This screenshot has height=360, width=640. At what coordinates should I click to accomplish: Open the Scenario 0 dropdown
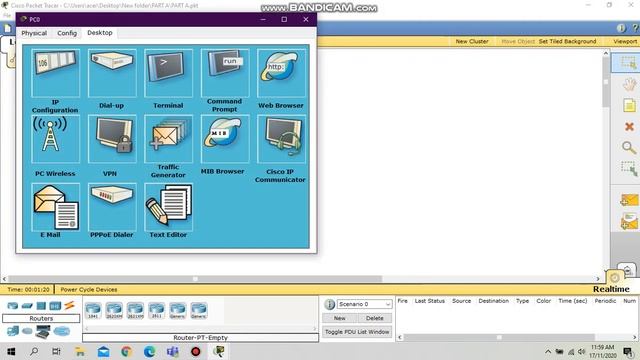[364, 304]
